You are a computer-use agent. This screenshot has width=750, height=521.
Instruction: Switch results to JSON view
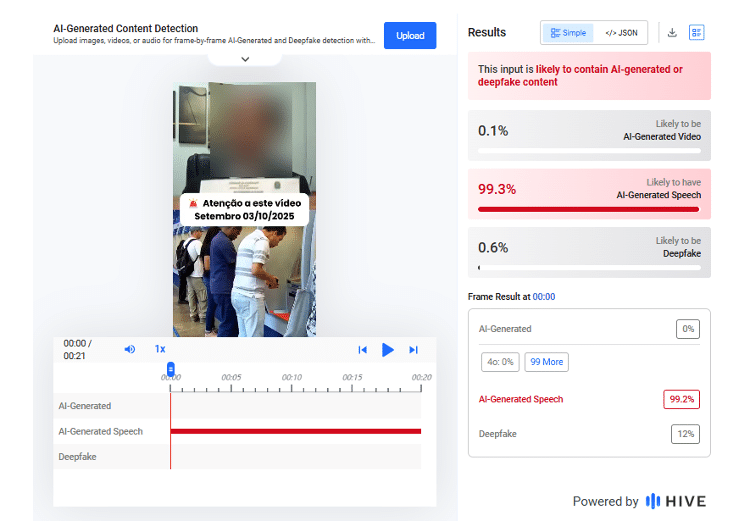click(x=621, y=33)
